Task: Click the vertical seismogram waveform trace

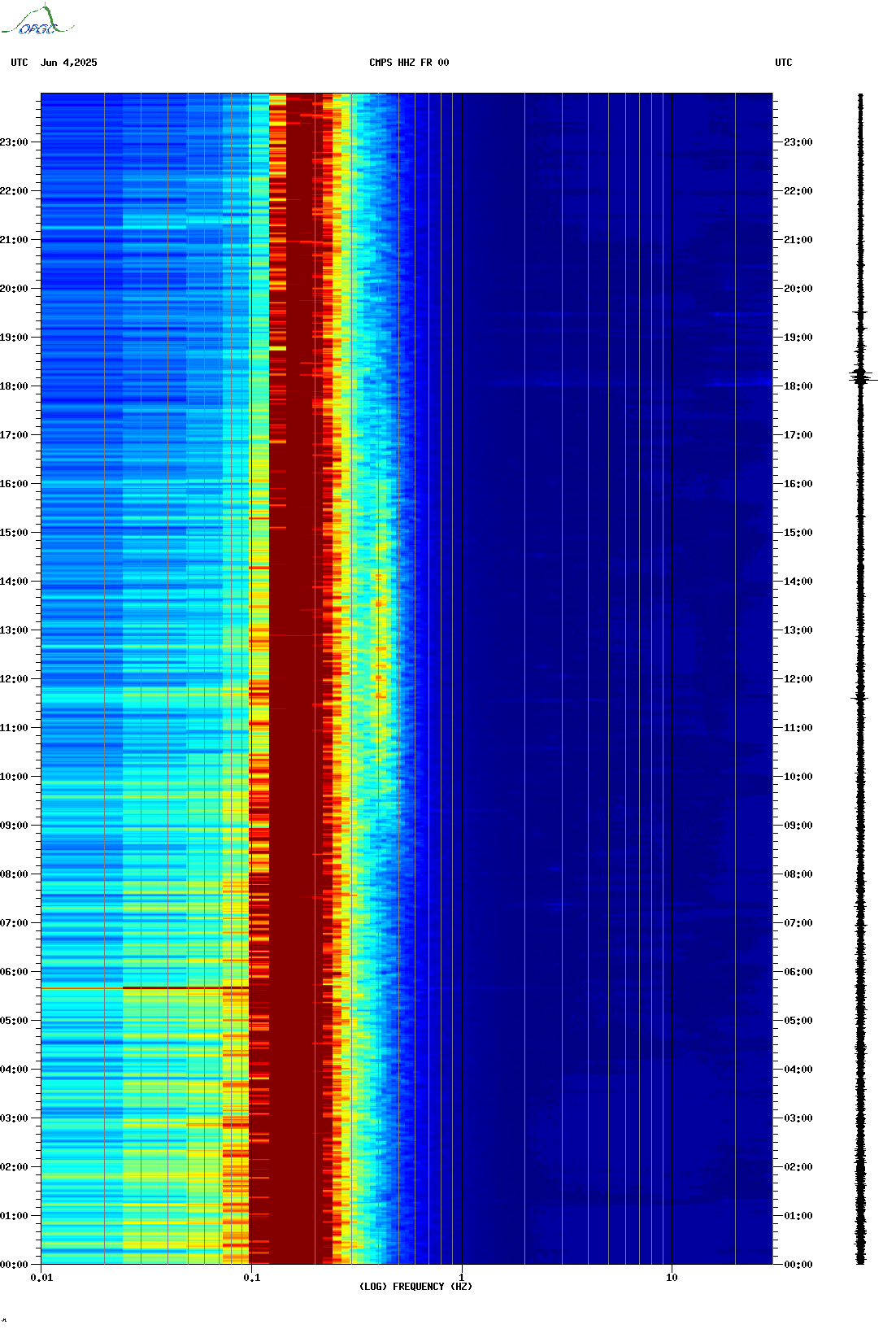Action: [x=861, y=679]
